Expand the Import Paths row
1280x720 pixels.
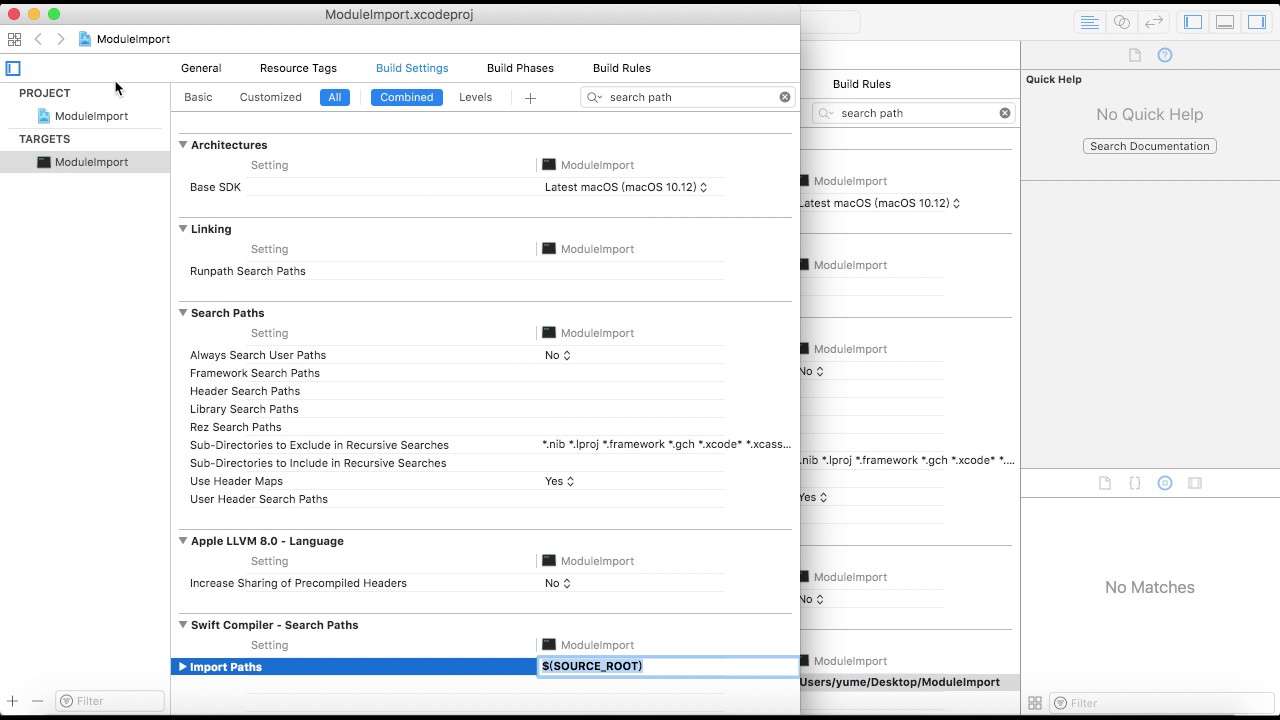point(182,667)
